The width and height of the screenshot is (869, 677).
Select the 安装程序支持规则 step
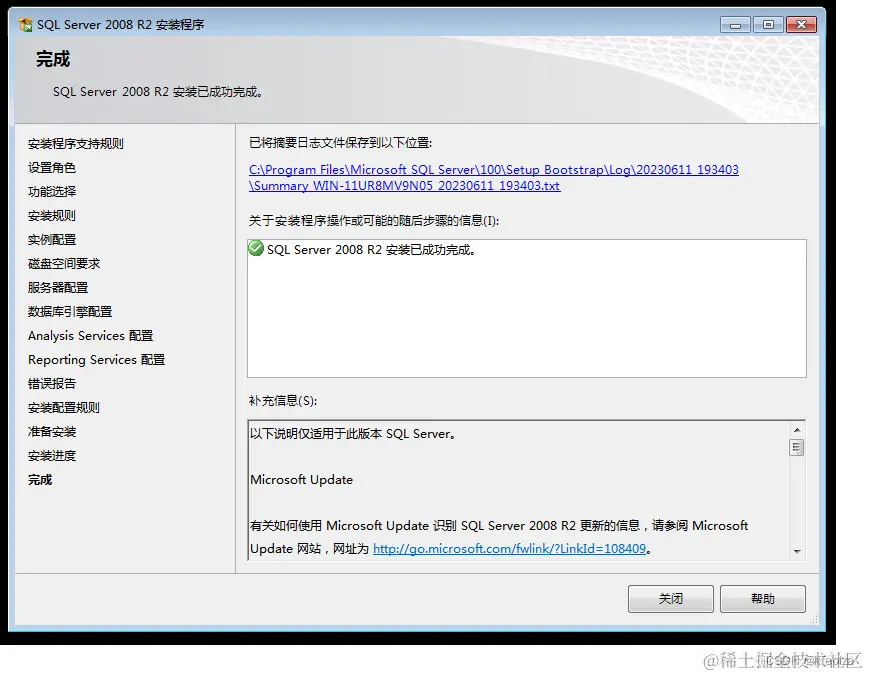click(76, 143)
